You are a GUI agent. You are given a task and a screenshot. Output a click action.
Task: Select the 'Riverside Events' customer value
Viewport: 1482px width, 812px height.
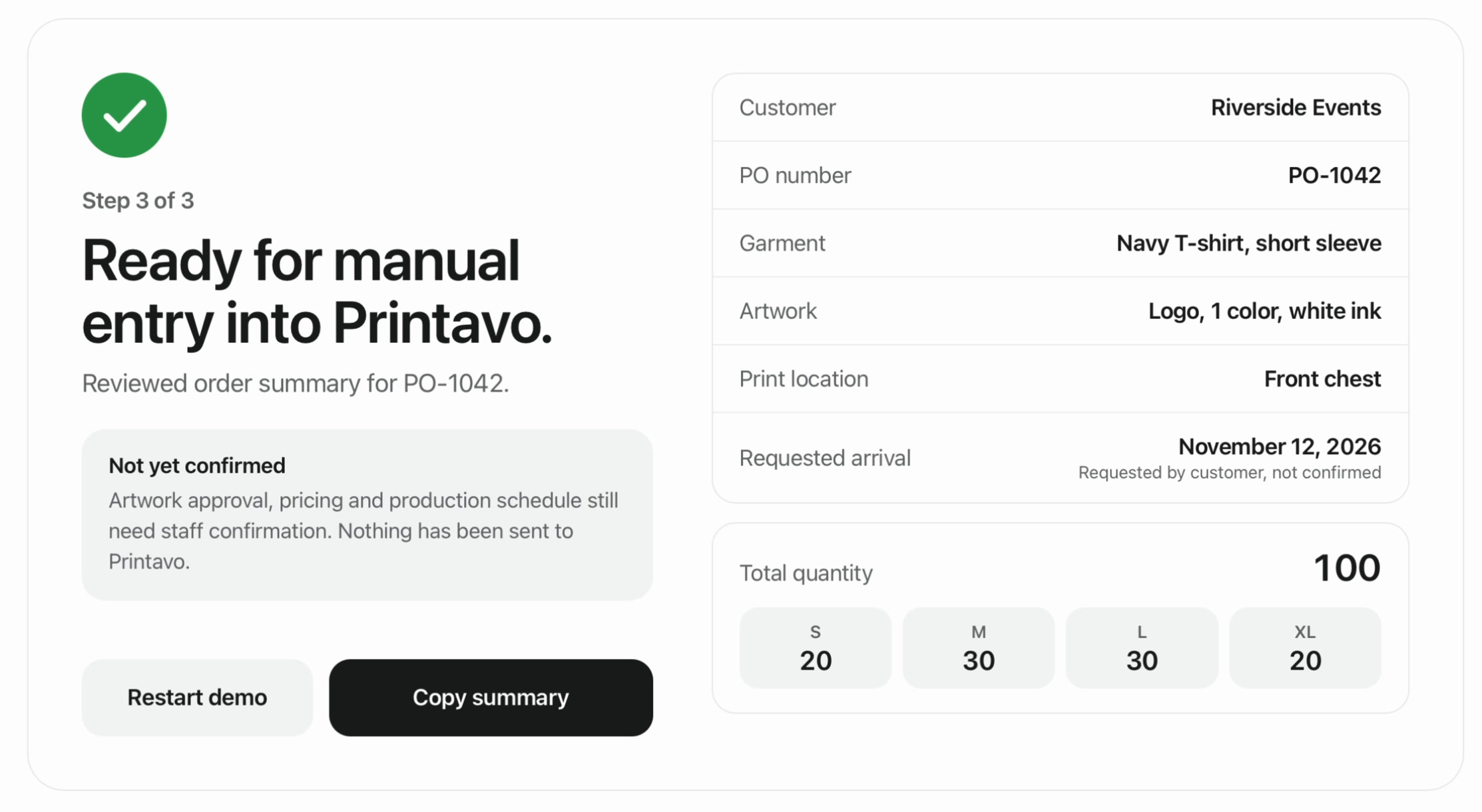tap(1296, 108)
